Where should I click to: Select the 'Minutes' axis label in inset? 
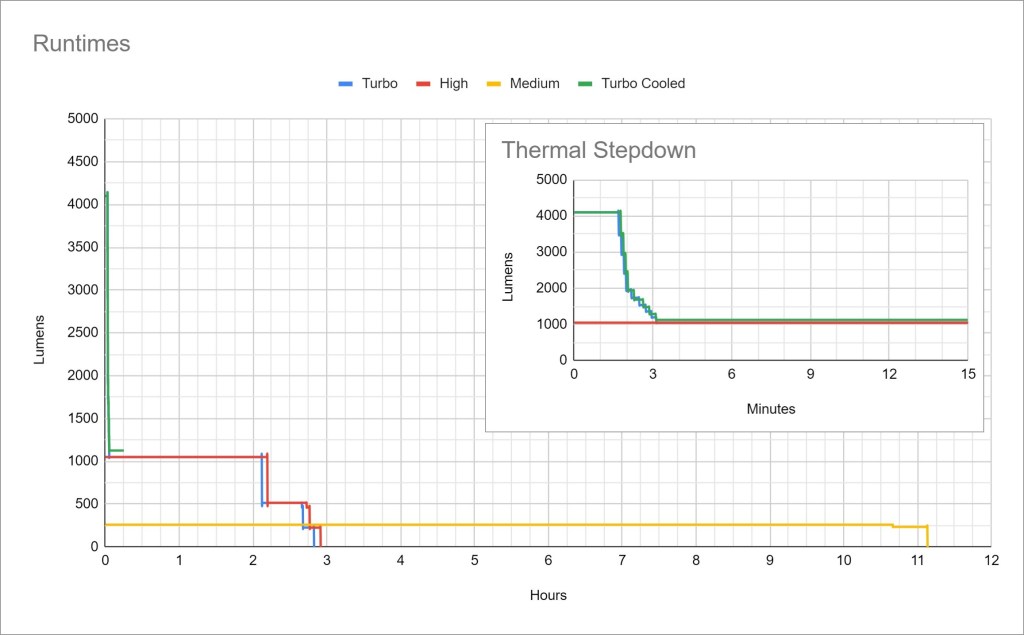[x=771, y=409]
